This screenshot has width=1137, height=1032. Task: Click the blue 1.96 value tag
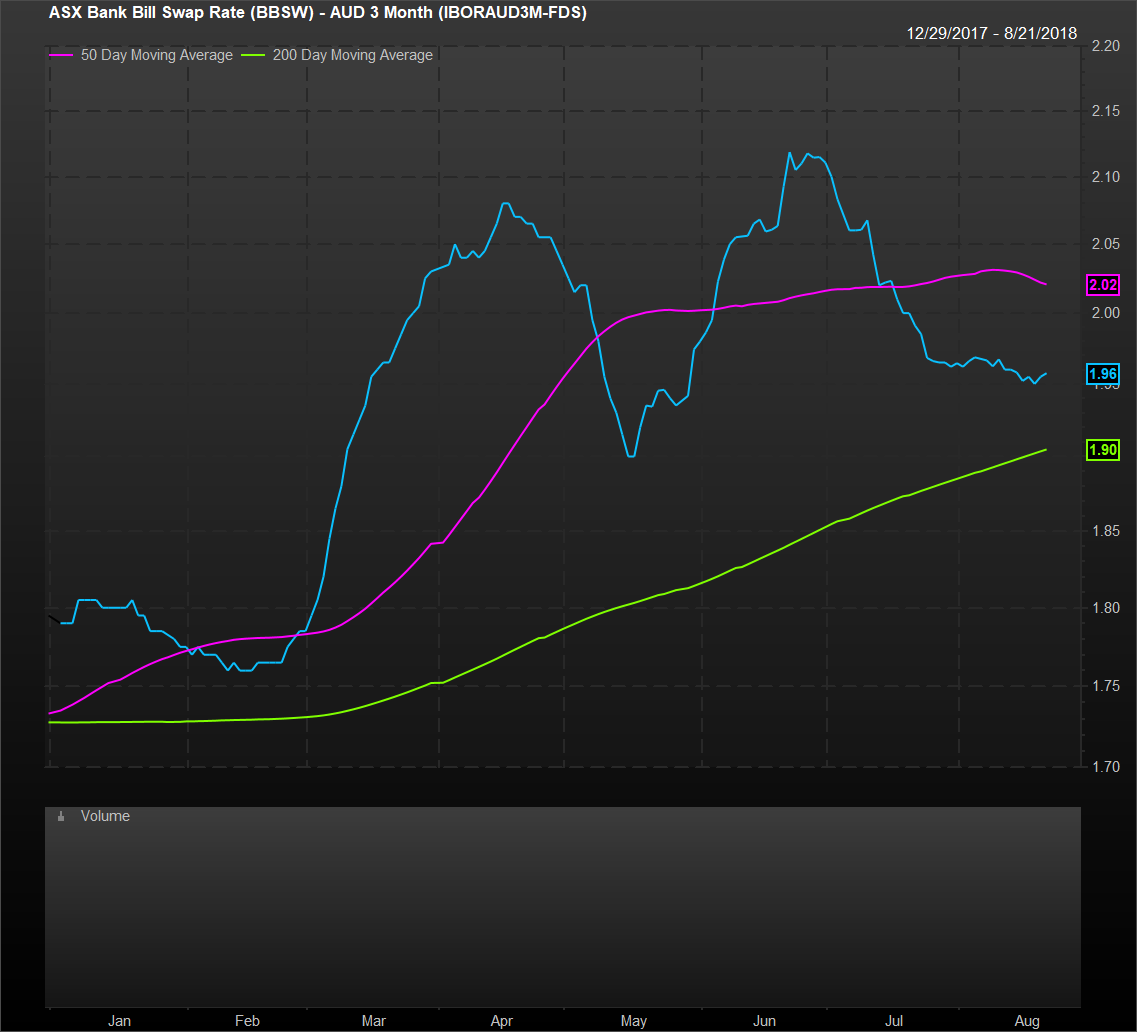point(1103,374)
